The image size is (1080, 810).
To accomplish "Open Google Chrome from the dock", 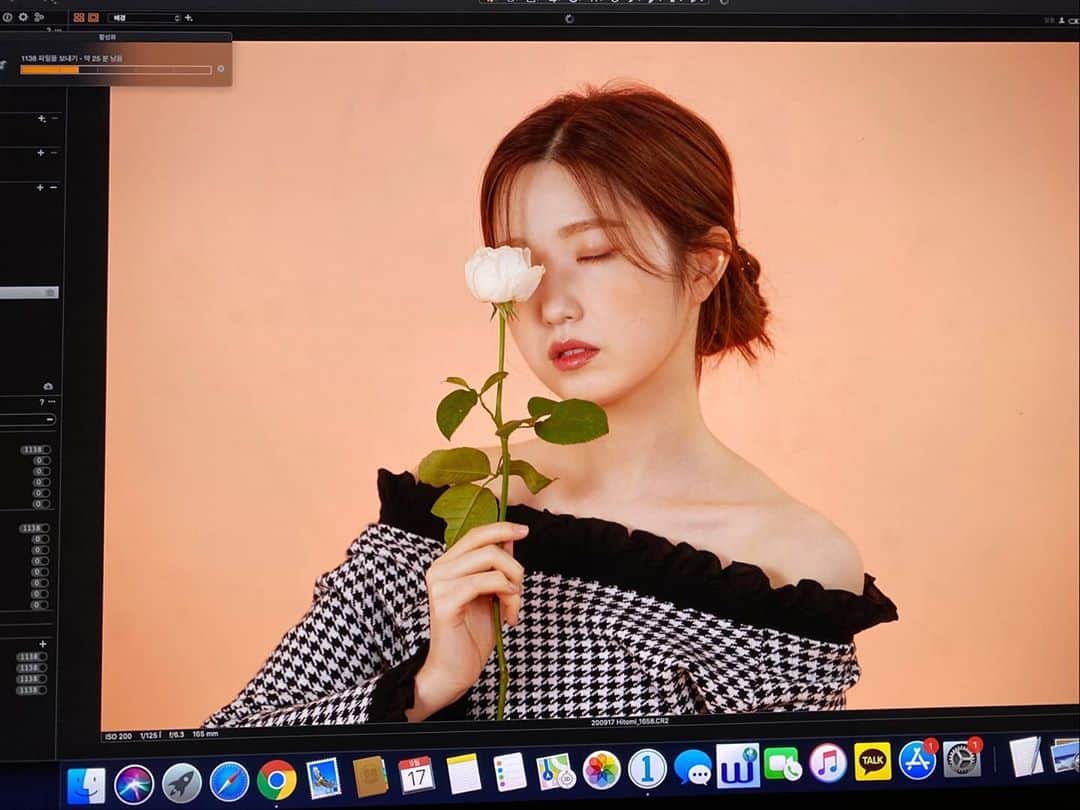I will click(x=277, y=780).
